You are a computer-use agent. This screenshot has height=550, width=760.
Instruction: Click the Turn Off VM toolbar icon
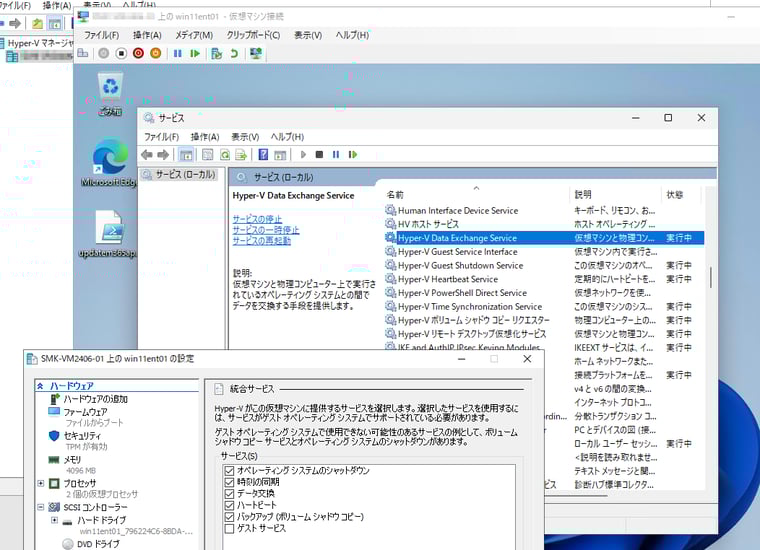tap(121, 53)
